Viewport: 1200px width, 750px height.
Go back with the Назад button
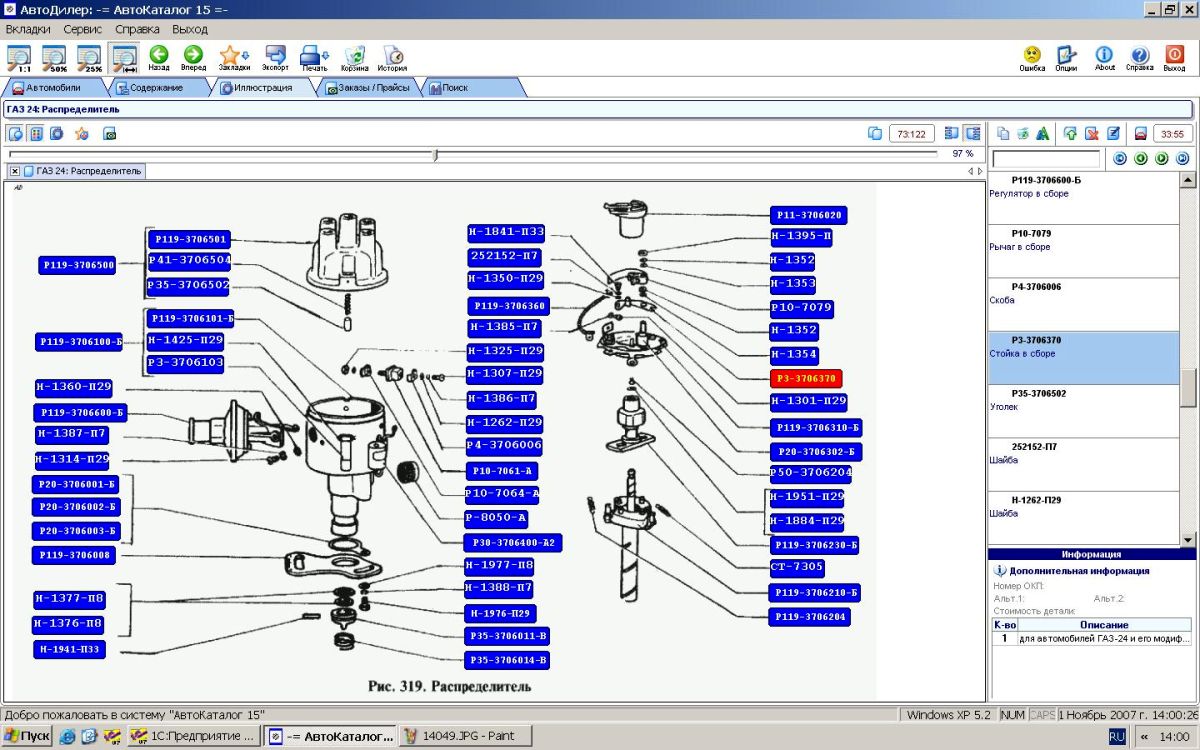point(158,58)
